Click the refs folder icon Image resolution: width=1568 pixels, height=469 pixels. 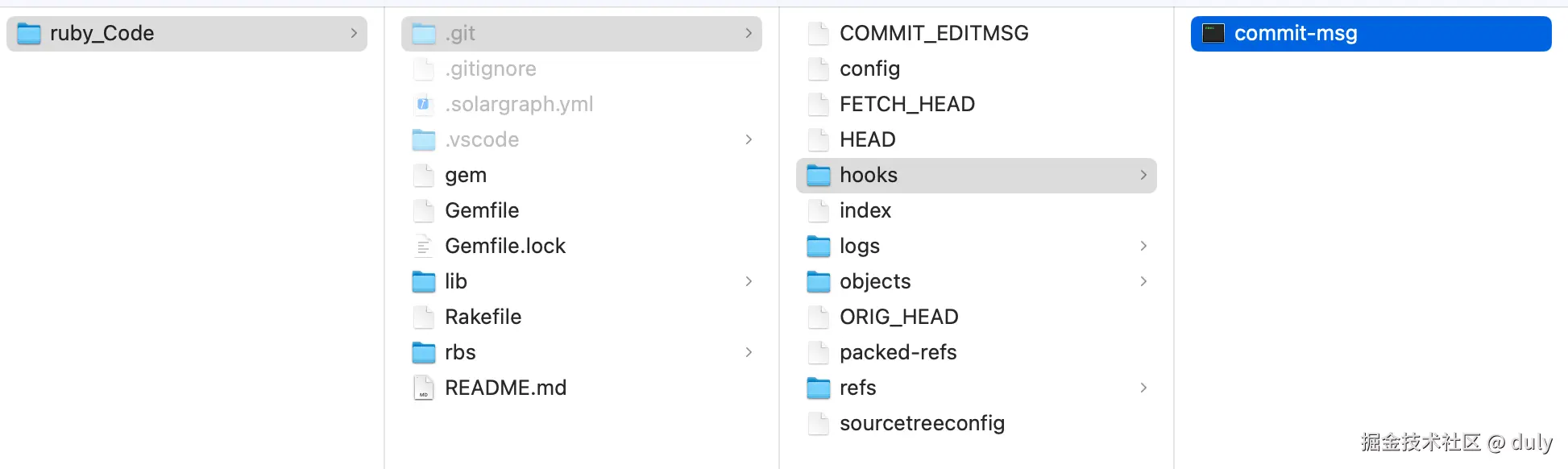(819, 388)
